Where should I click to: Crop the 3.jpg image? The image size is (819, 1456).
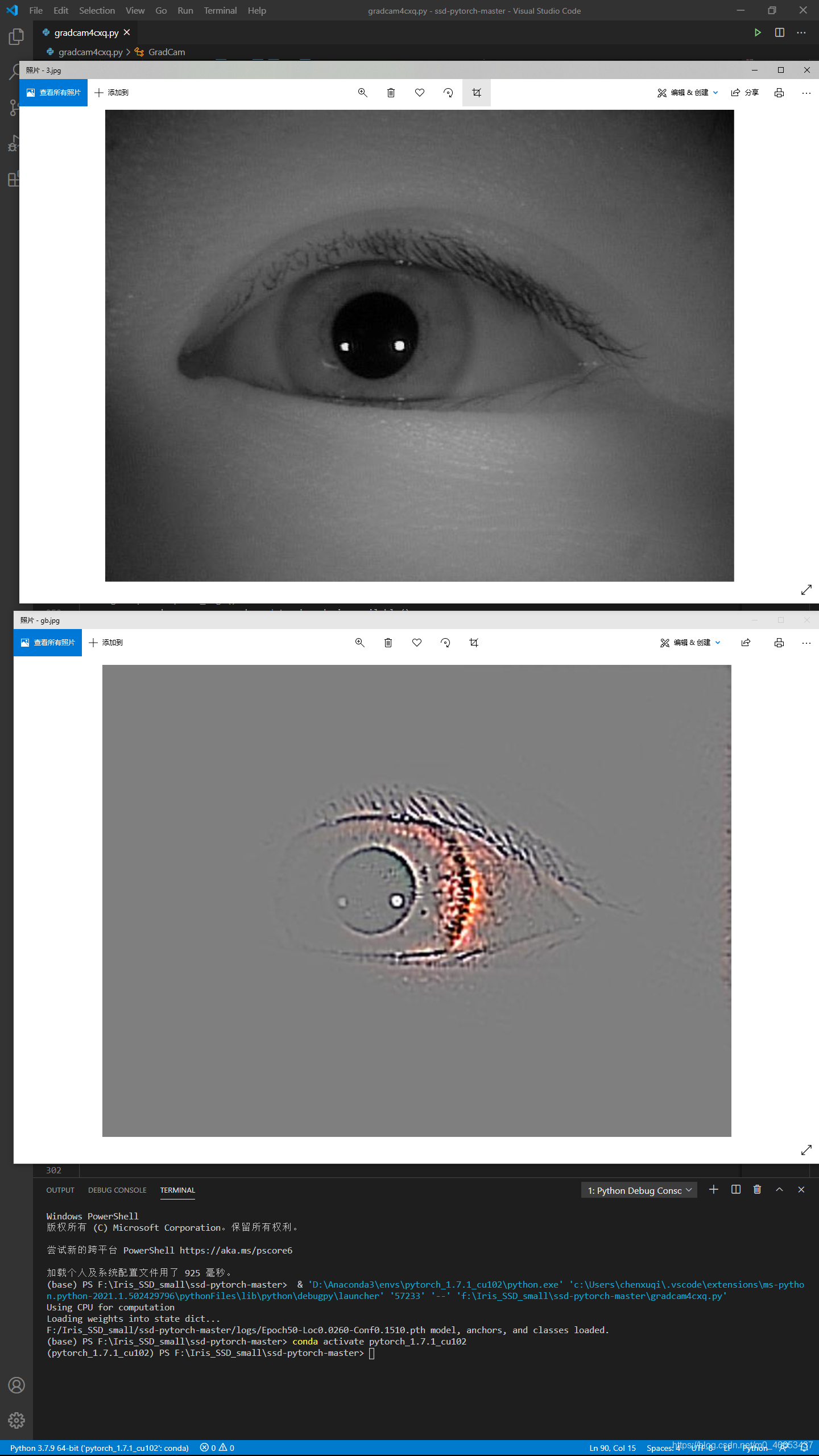click(x=477, y=93)
